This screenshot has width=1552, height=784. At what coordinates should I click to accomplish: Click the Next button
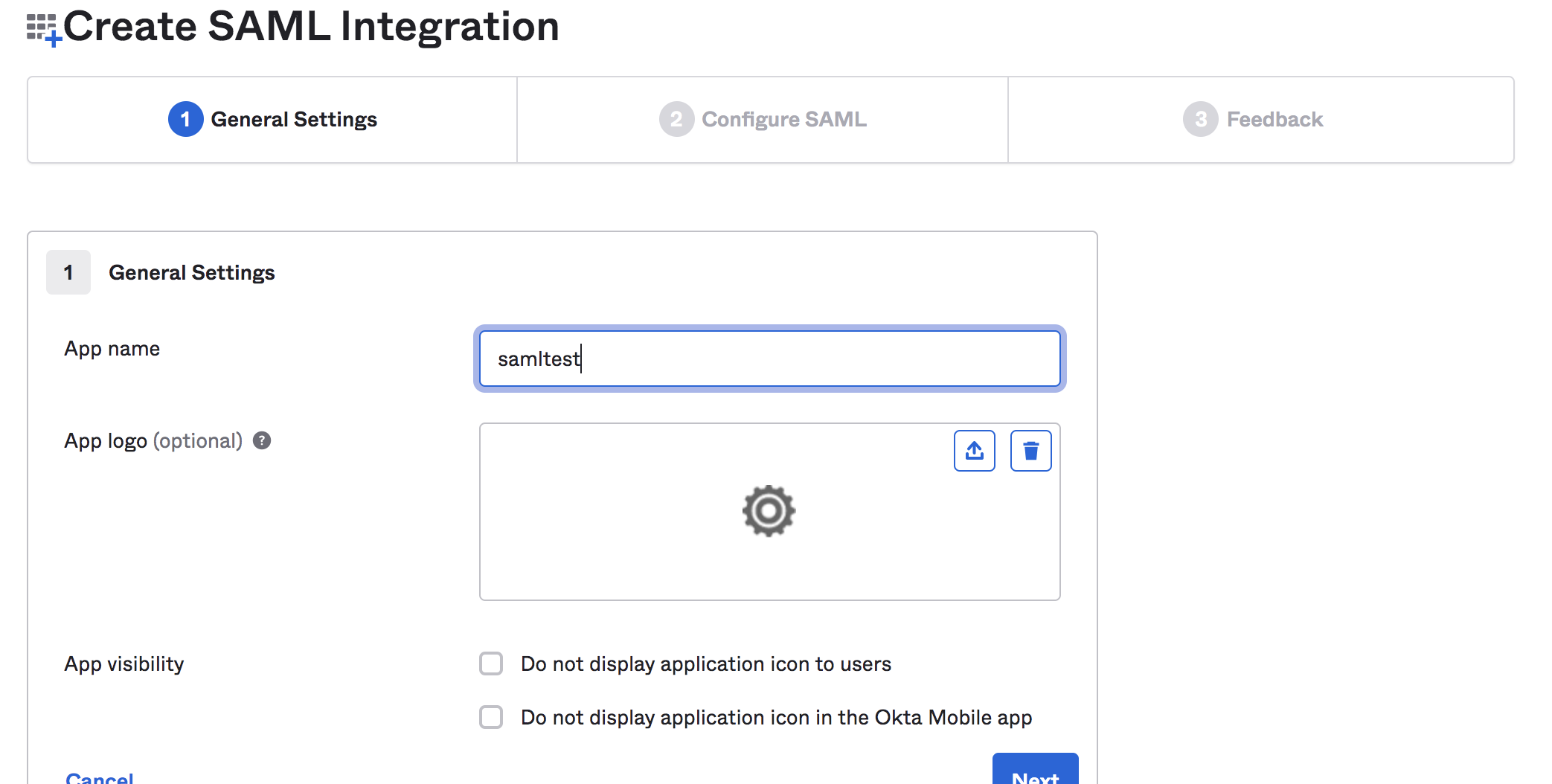click(1035, 775)
